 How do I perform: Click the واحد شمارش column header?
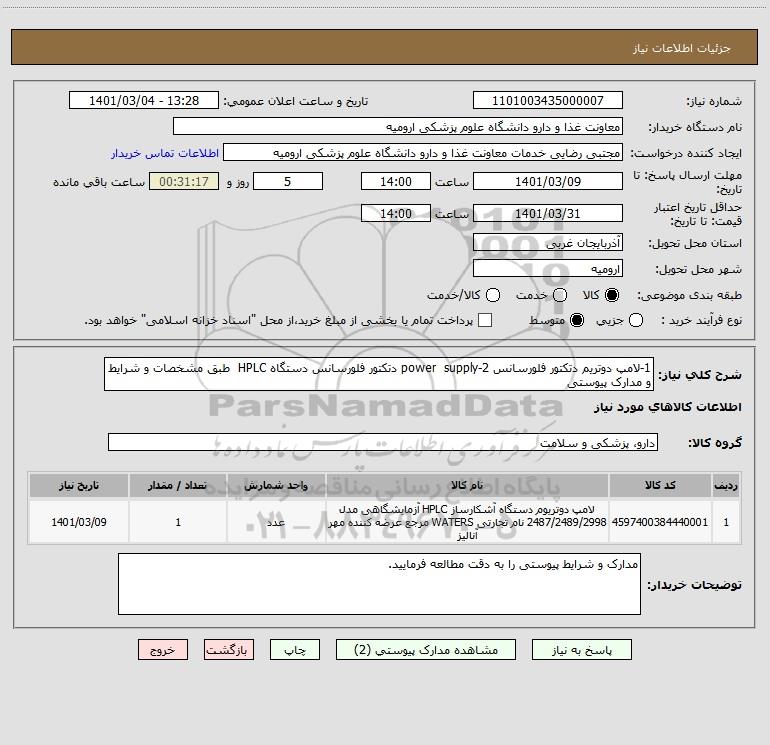pos(276,486)
